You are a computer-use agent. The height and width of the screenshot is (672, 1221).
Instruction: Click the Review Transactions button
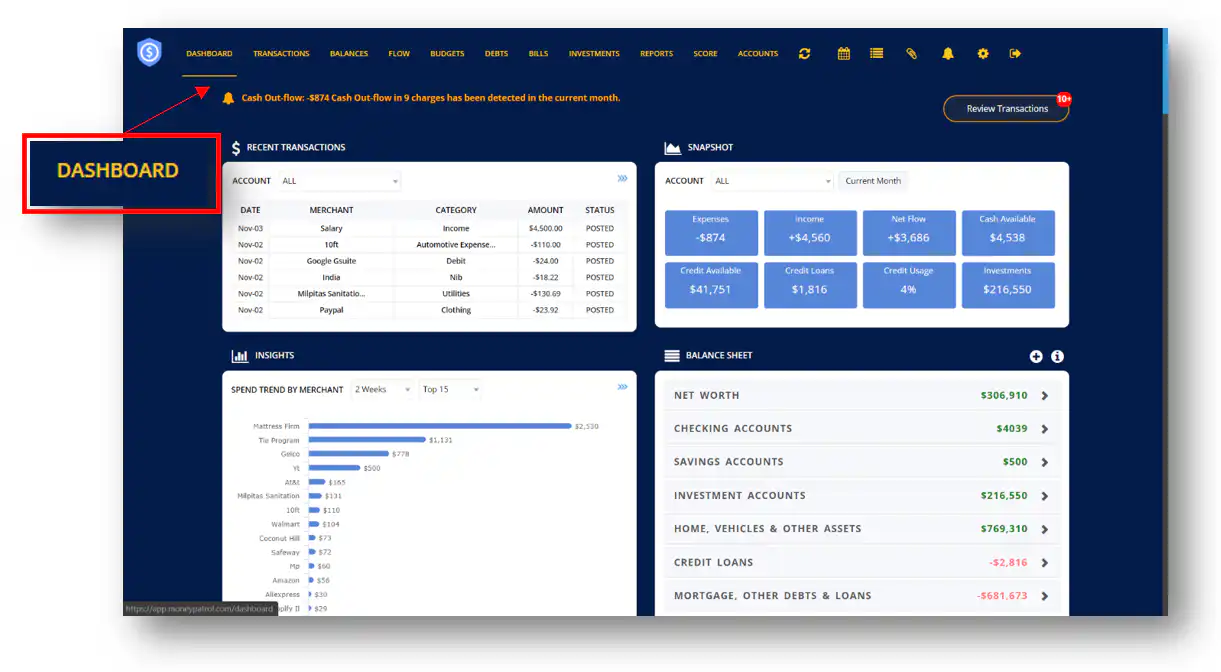pyautogui.click(x=1006, y=109)
